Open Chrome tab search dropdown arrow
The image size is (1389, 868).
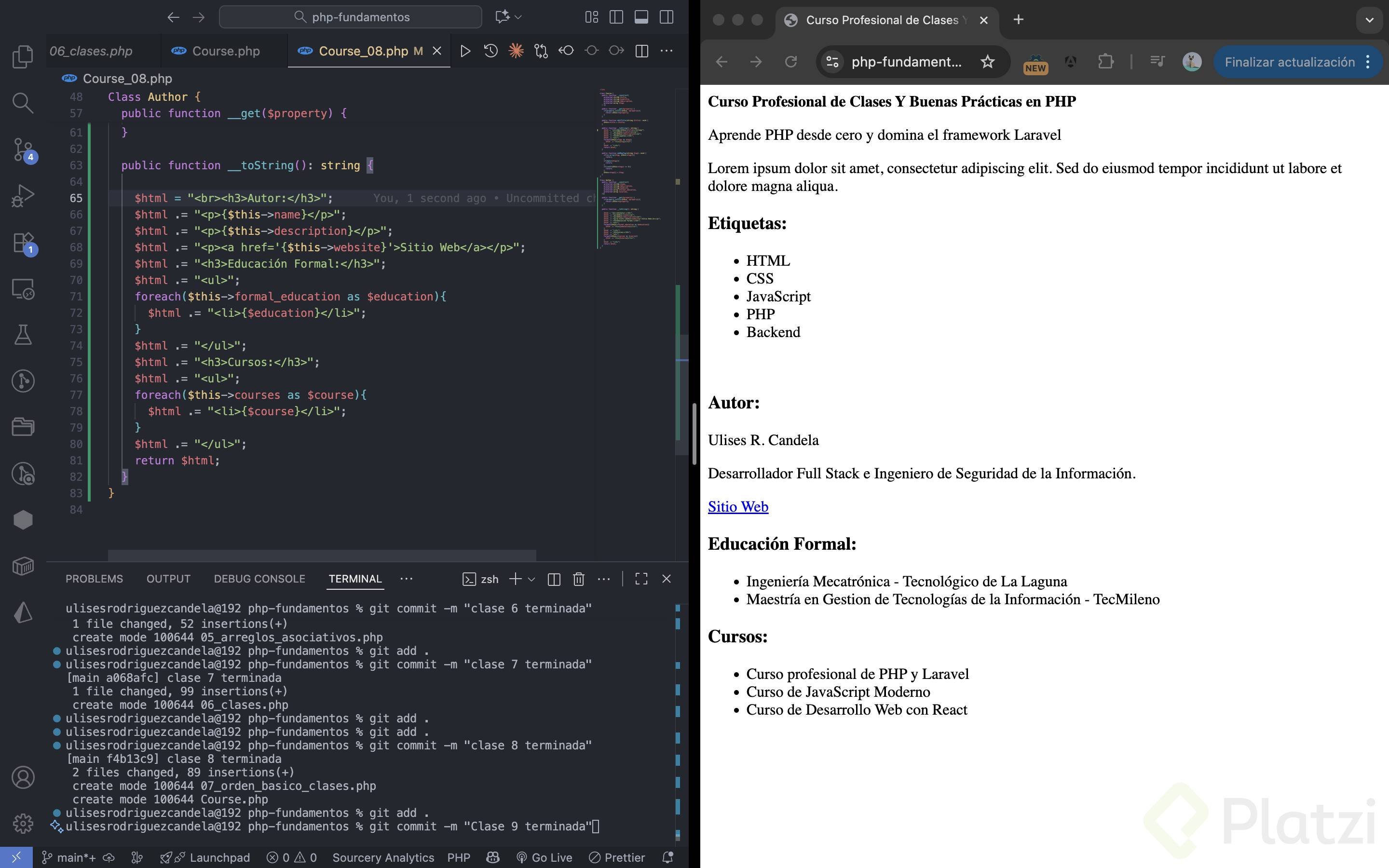coord(1369,20)
